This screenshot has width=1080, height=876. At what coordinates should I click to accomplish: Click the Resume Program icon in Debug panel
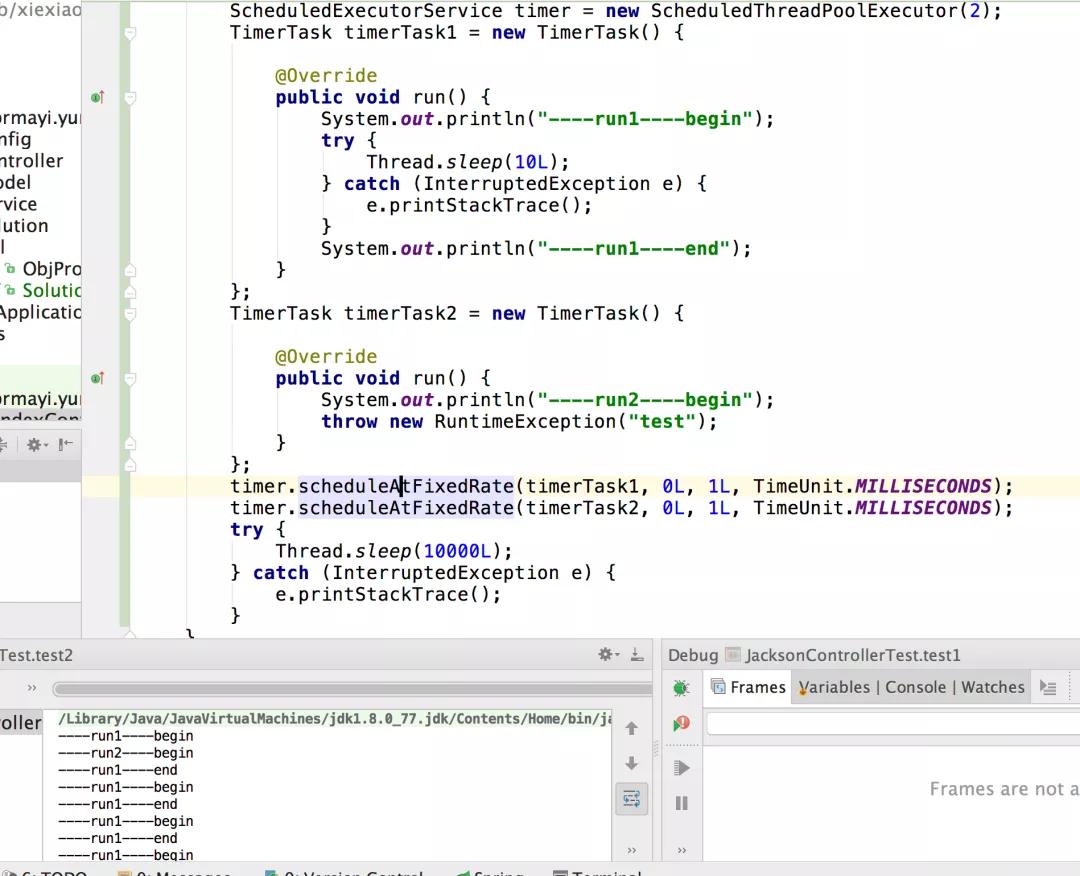(x=681, y=767)
